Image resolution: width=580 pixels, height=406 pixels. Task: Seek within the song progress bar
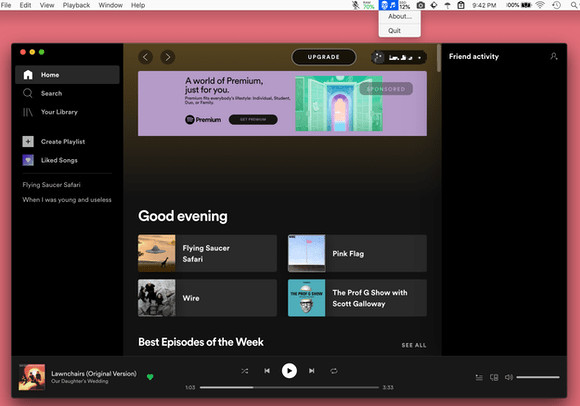point(289,388)
